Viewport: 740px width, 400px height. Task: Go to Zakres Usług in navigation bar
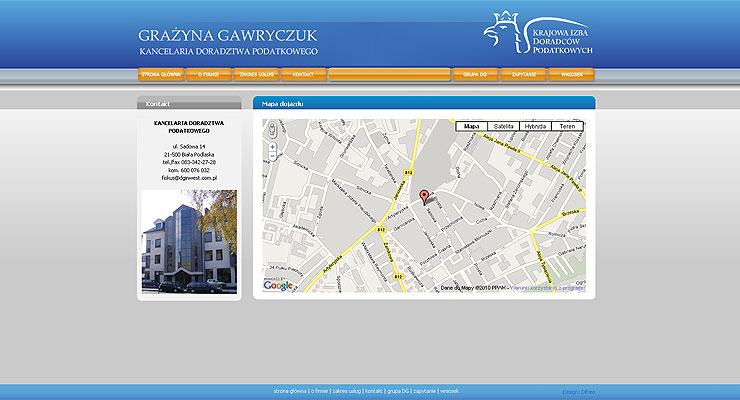[257, 74]
